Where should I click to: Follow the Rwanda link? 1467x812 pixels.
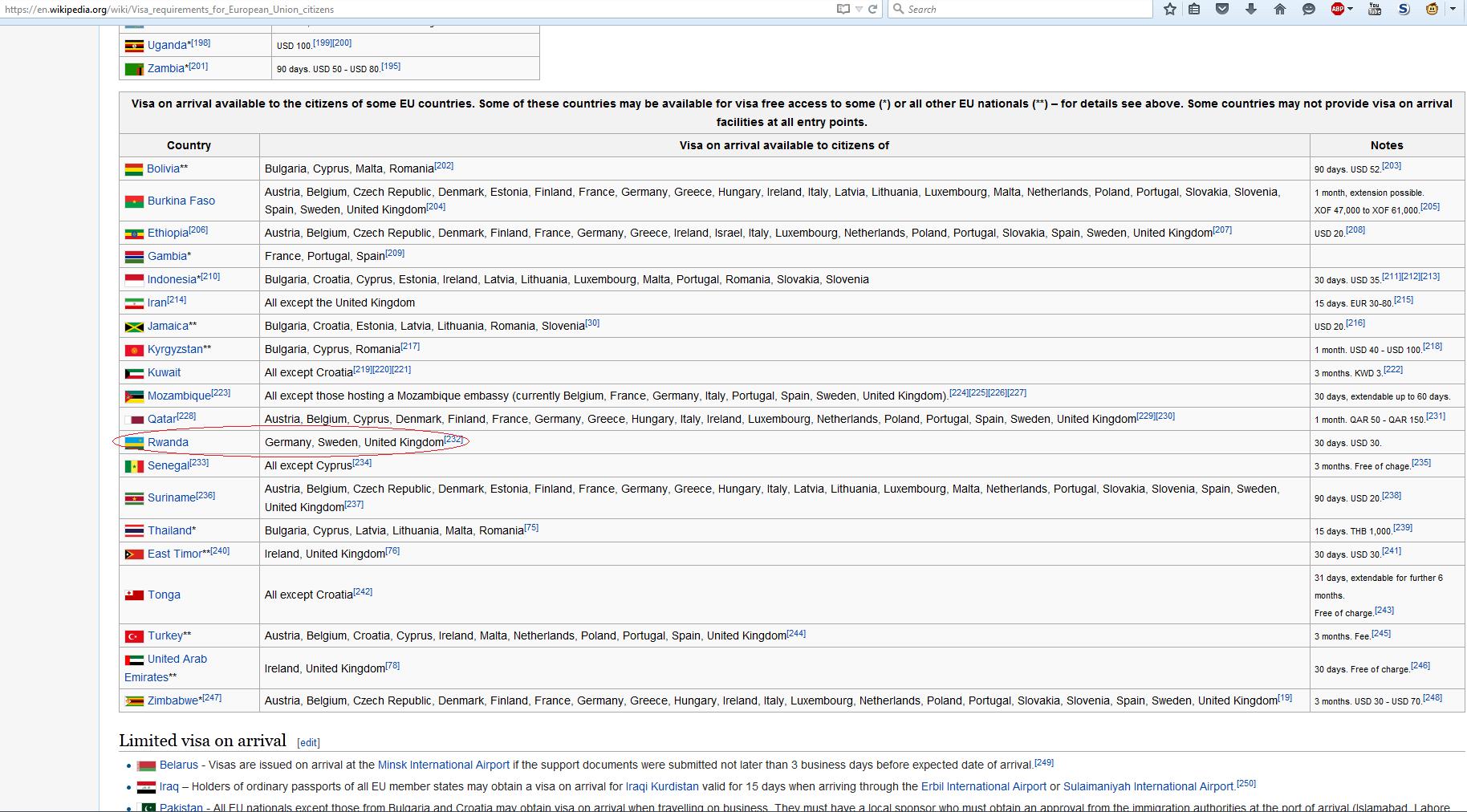[168, 442]
